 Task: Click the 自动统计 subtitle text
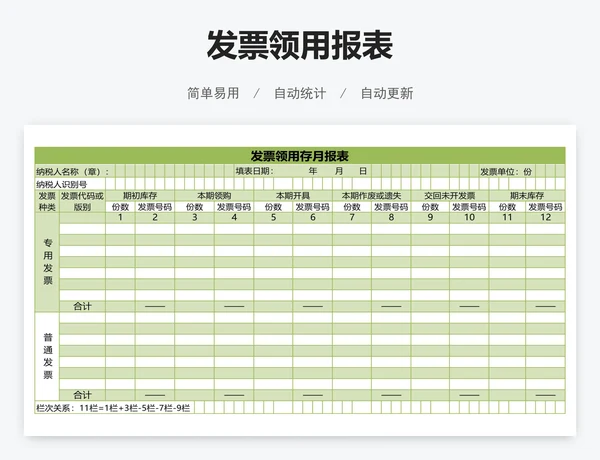pyautogui.click(x=300, y=93)
